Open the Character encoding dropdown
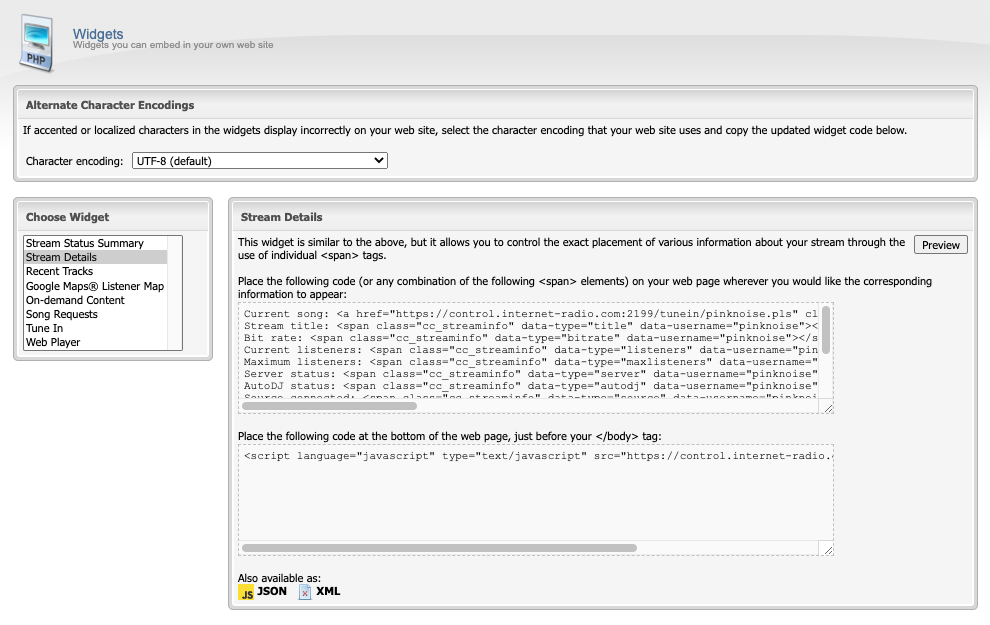Screen dimensions: 990x625 (259, 161)
